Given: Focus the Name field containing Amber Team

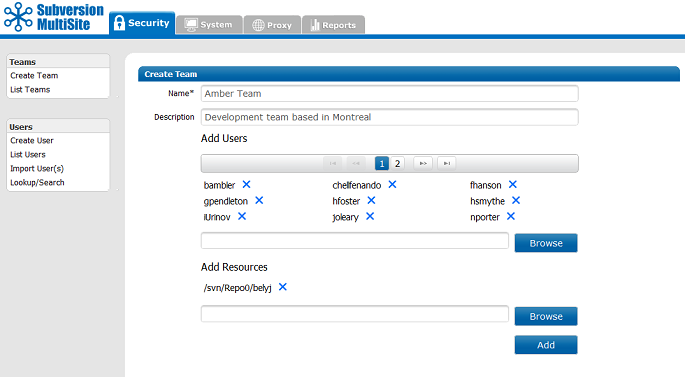Looking at the screenshot, I should pos(390,93).
